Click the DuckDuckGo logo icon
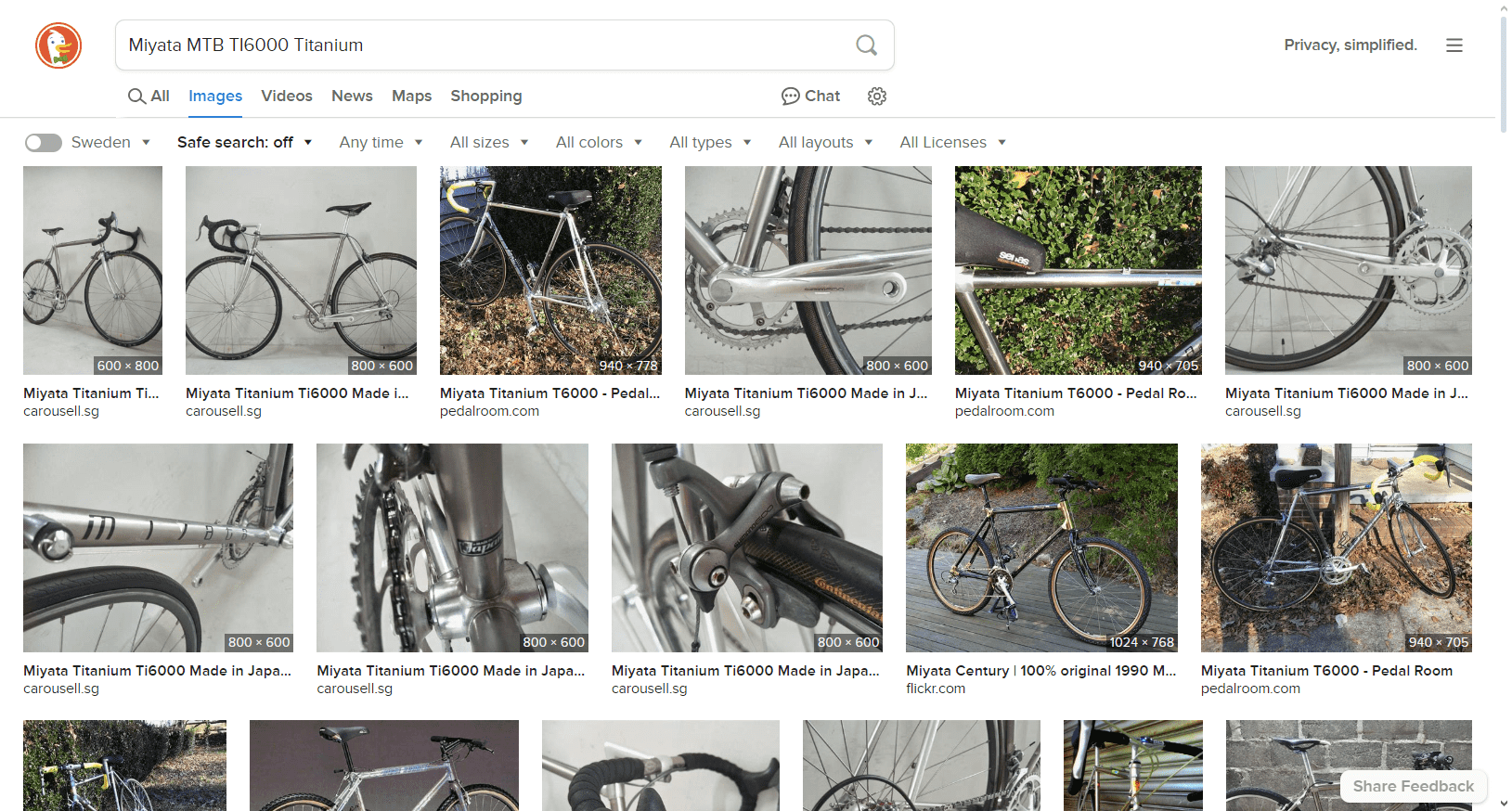The width and height of the screenshot is (1512, 811). click(x=58, y=45)
